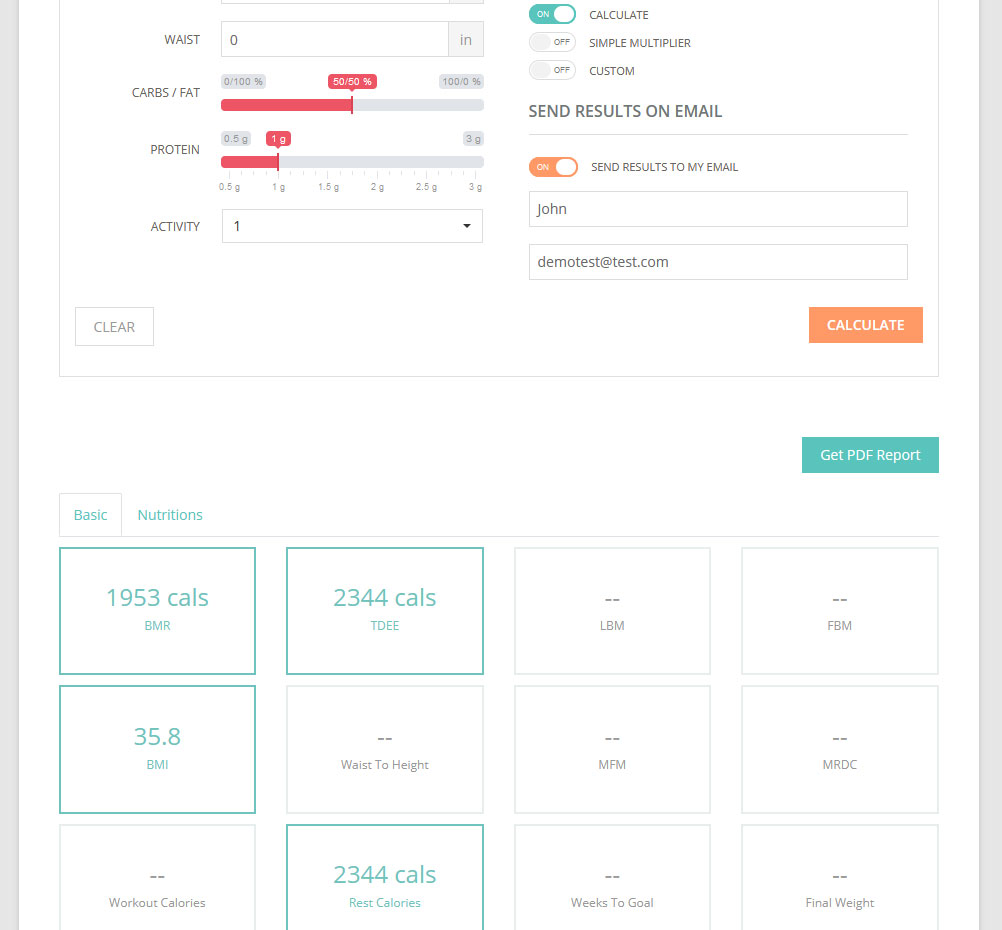Screen dimensions: 1002x930
Task: Open the Activity dropdown
Action: click(352, 226)
